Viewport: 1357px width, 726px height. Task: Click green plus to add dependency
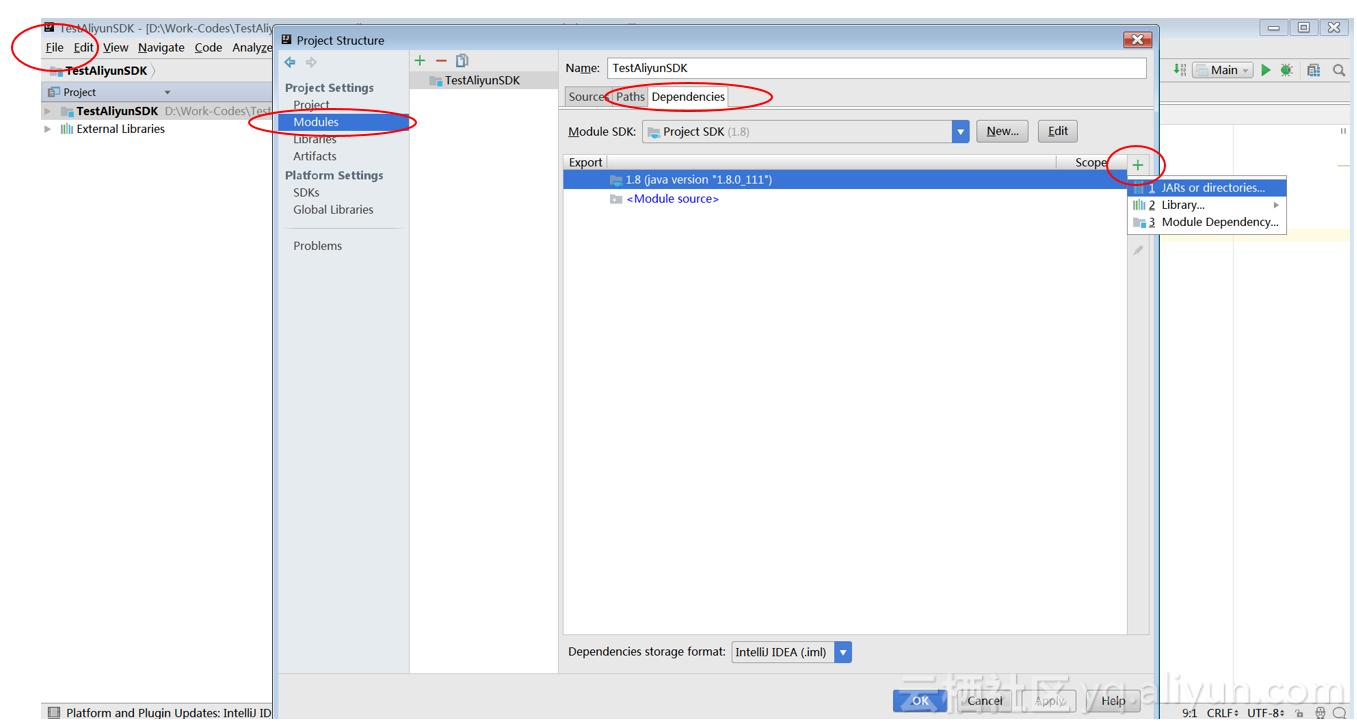pos(1138,165)
